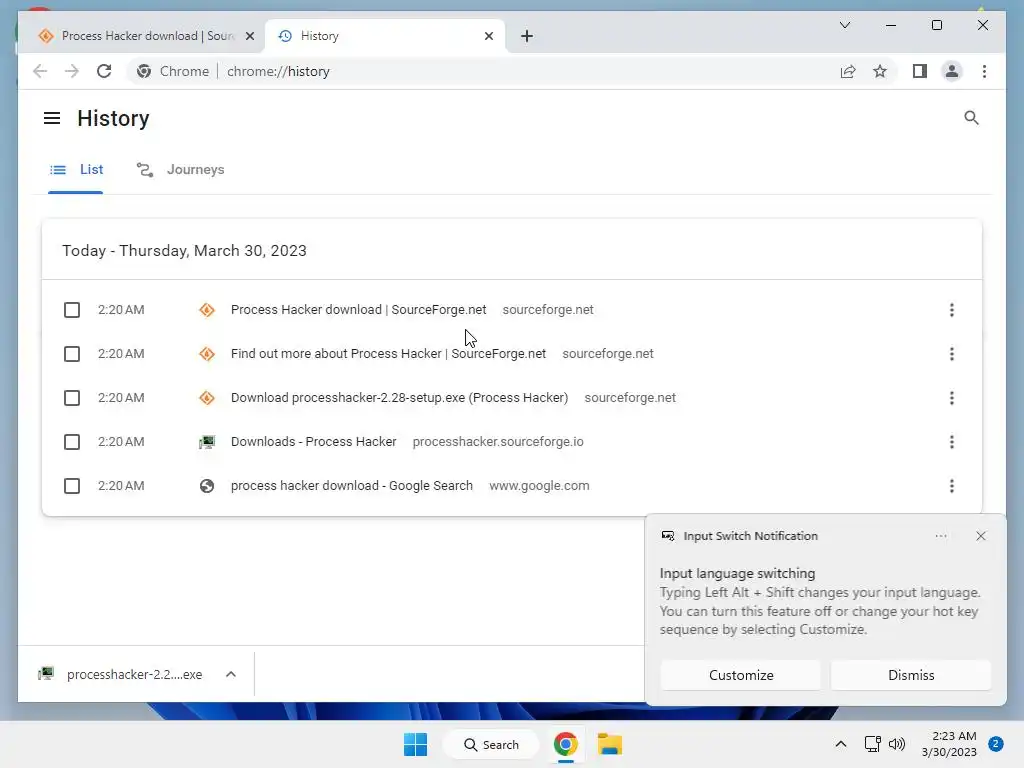This screenshot has width=1024, height=768.
Task: Open a new tab with the plus button
Action: click(527, 36)
